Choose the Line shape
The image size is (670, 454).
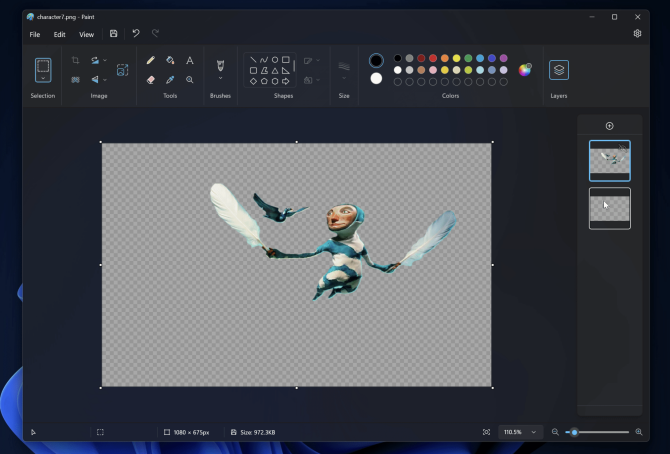253,60
